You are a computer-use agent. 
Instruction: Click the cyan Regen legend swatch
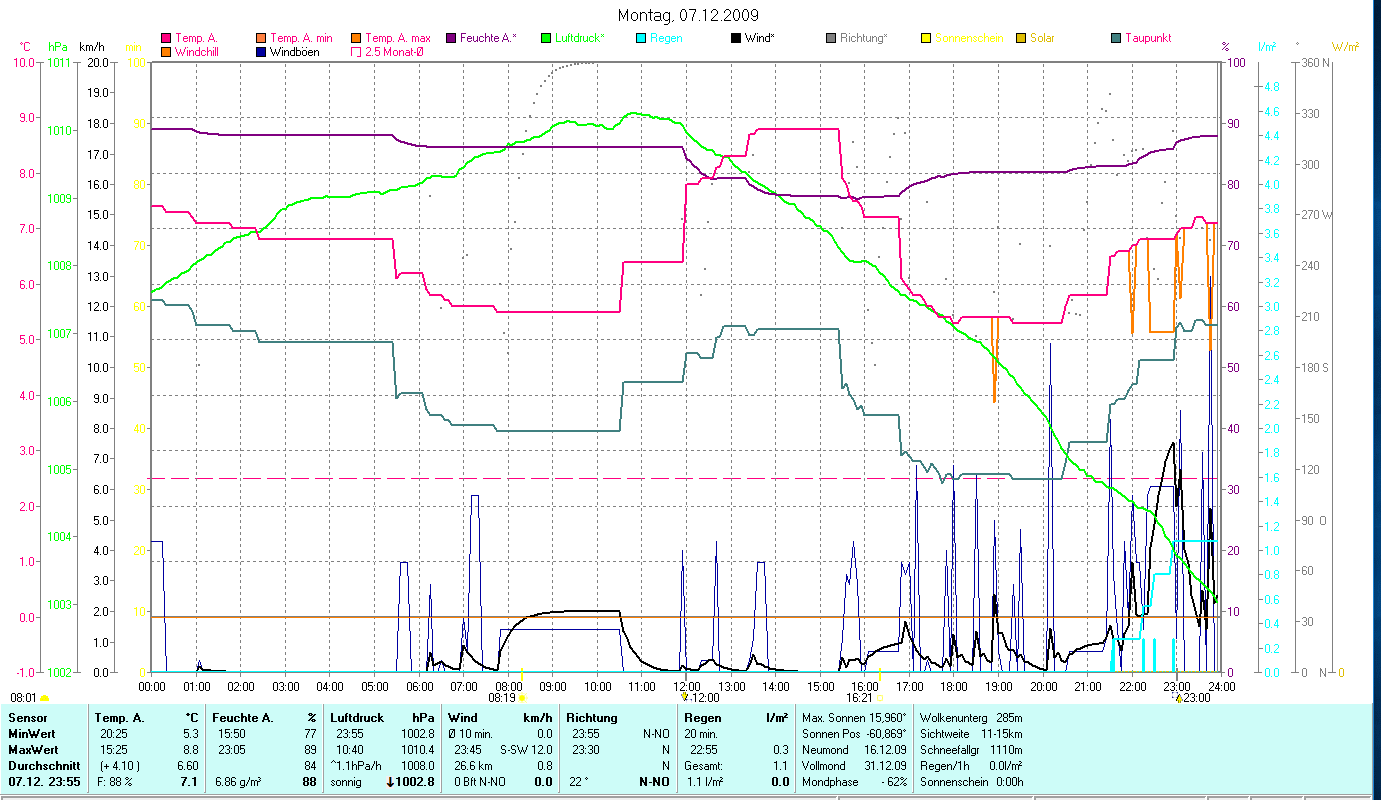[641, 38]
